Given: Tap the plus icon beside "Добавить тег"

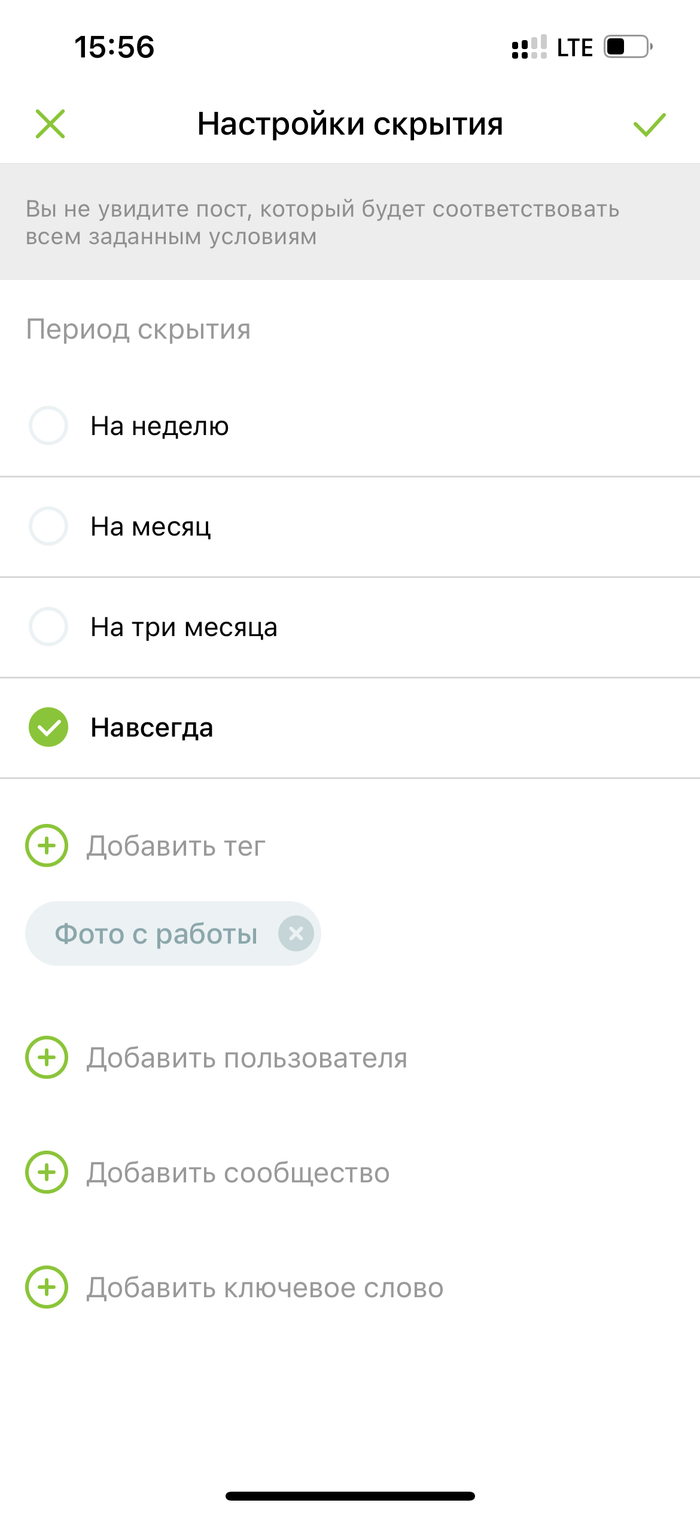Looking at the screenshot, I should pyautogui.click(x=46, y=846).
